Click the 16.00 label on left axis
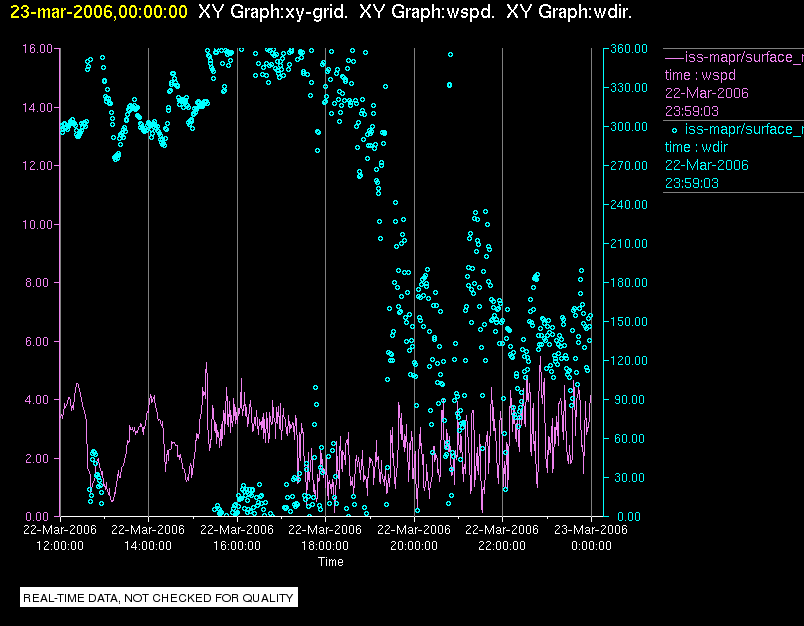Image resolution: width=804 pixels, height=626 pixels. 37,49
